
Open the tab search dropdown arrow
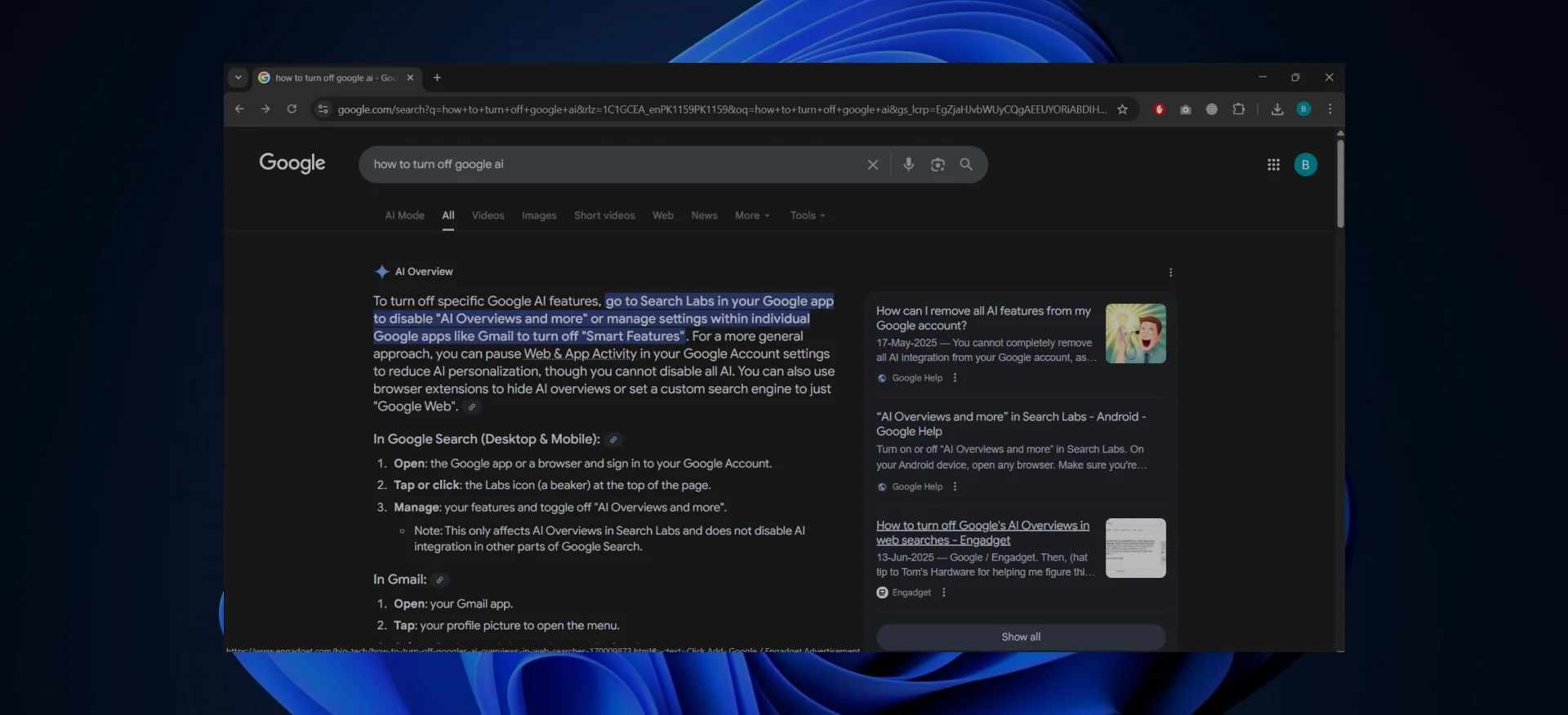click(238, 78)
